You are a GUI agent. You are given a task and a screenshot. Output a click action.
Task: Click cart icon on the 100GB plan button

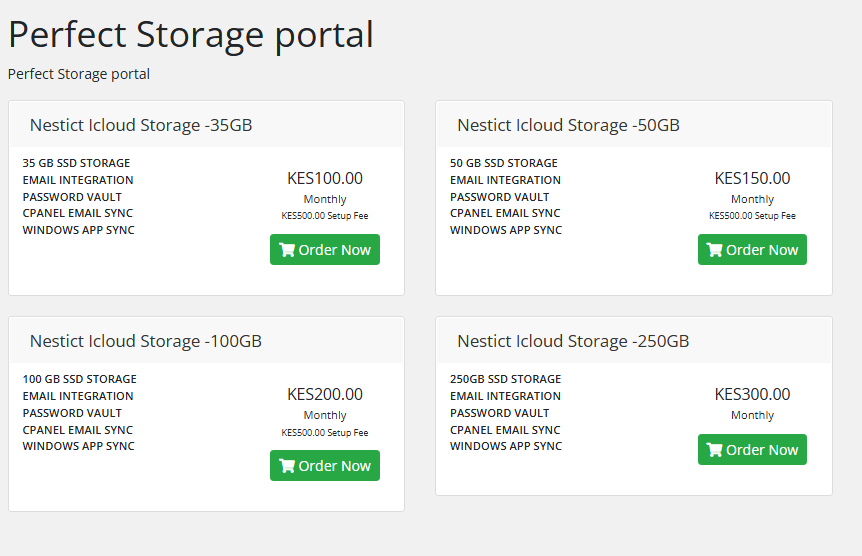tap(287, 466)
